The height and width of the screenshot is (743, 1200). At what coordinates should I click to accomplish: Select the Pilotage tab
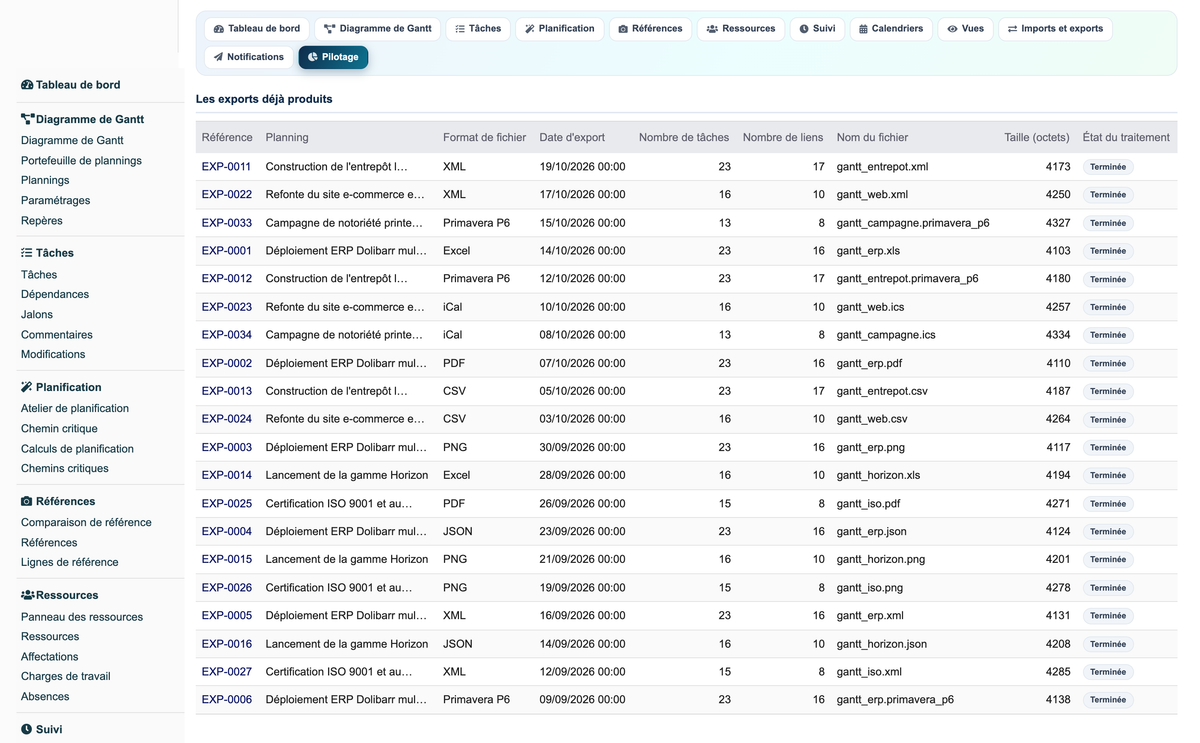(x=333, y=57)
